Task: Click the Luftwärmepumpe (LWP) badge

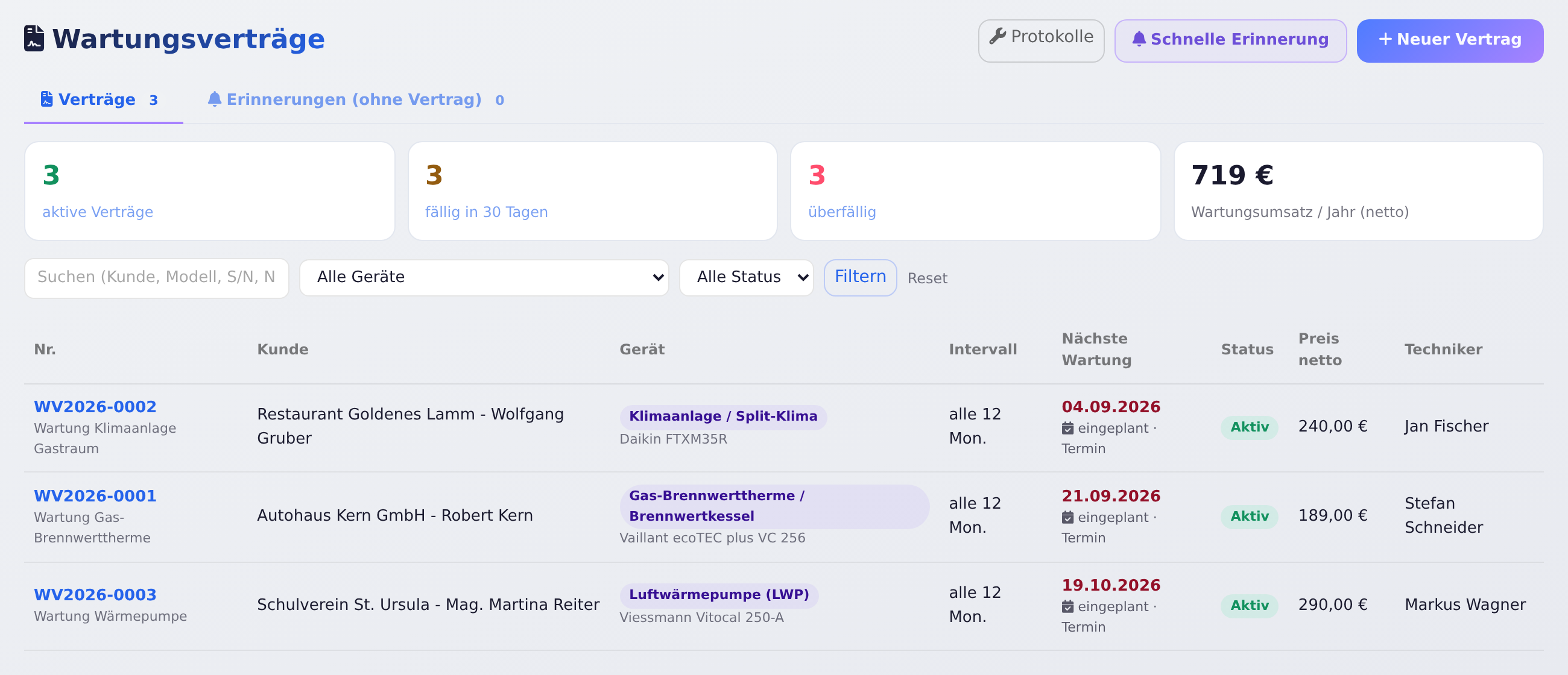Action: click(x=719, y=595)
